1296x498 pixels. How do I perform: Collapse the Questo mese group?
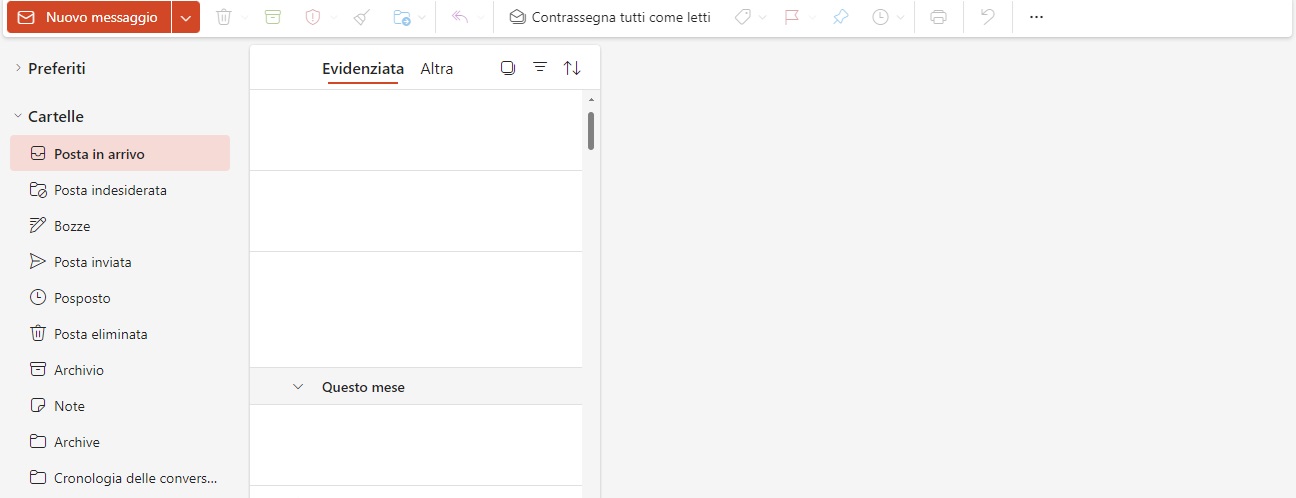[x=298, y=387]
